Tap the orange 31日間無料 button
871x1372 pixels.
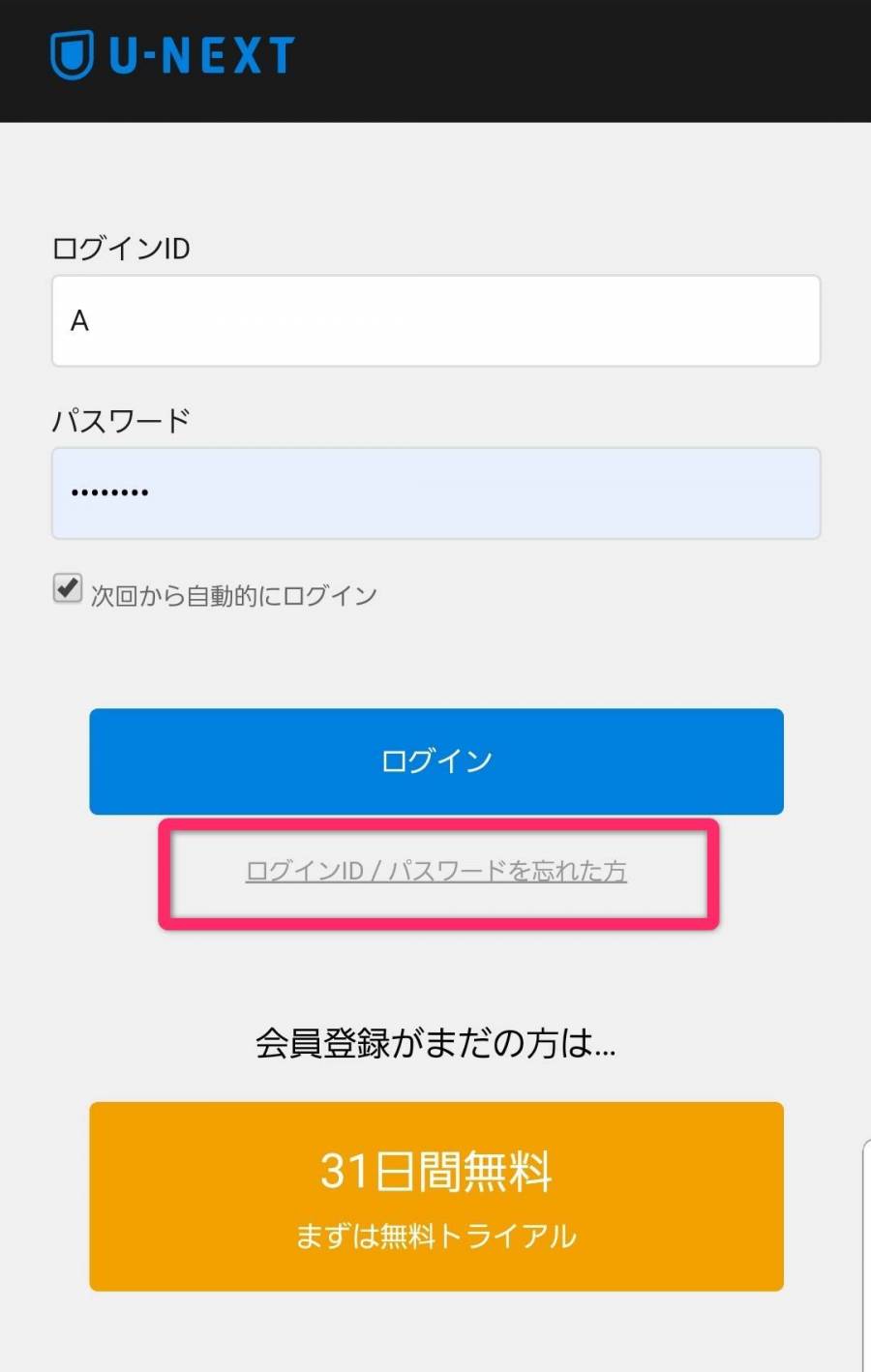(436, 1196)
